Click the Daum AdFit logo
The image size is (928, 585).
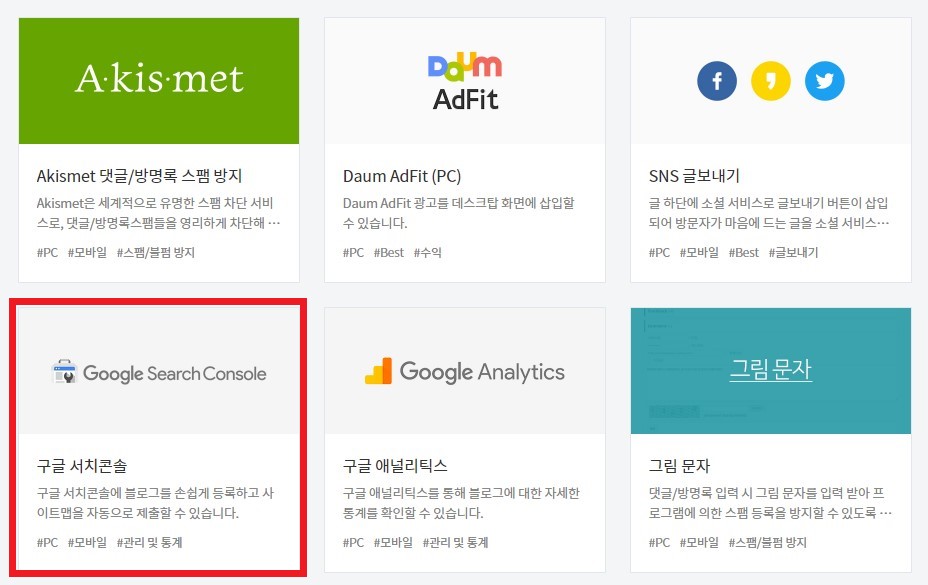click(x=465, y=82)
